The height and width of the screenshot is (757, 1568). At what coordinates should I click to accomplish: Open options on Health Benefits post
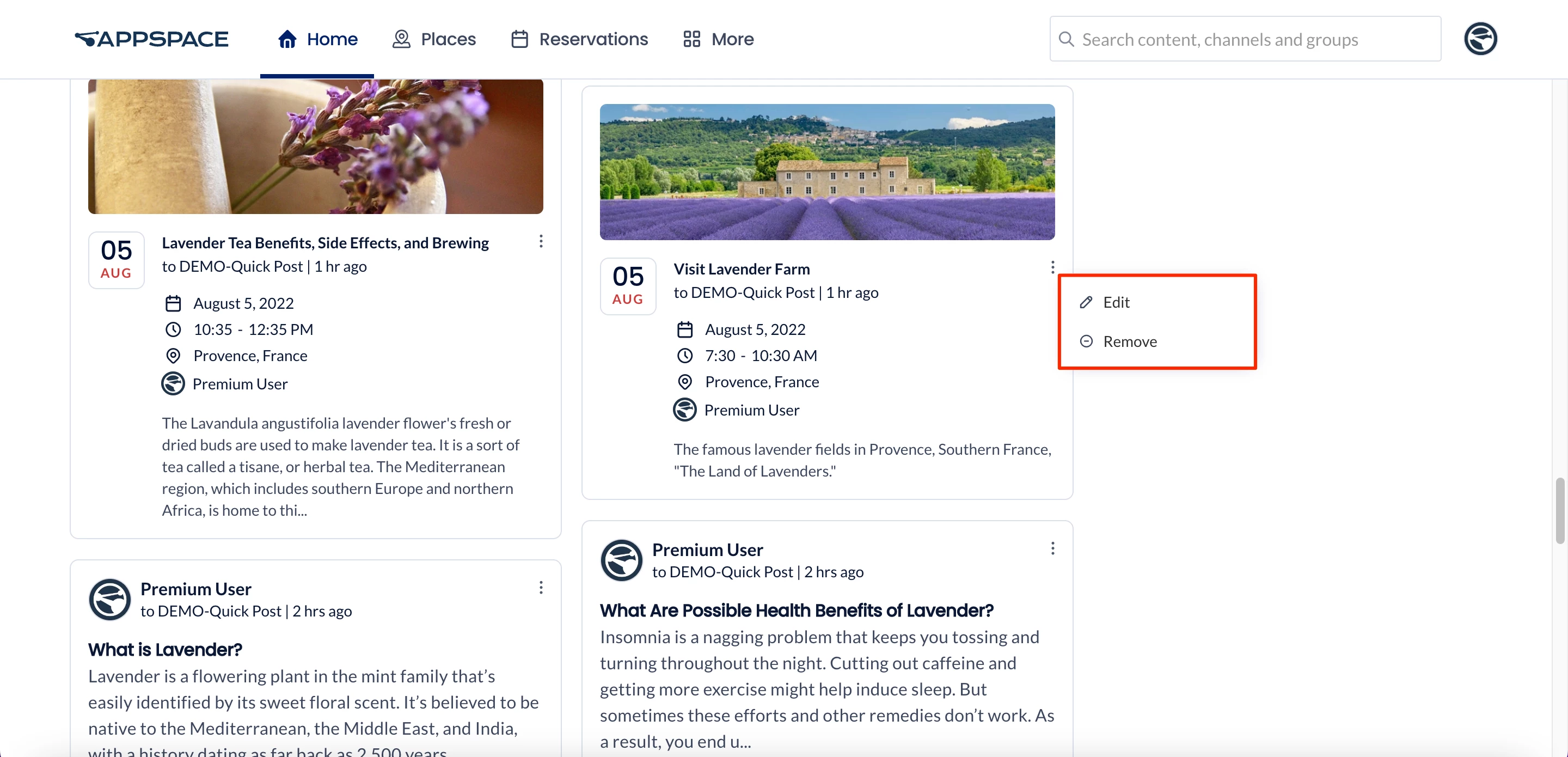[1052, 549]
